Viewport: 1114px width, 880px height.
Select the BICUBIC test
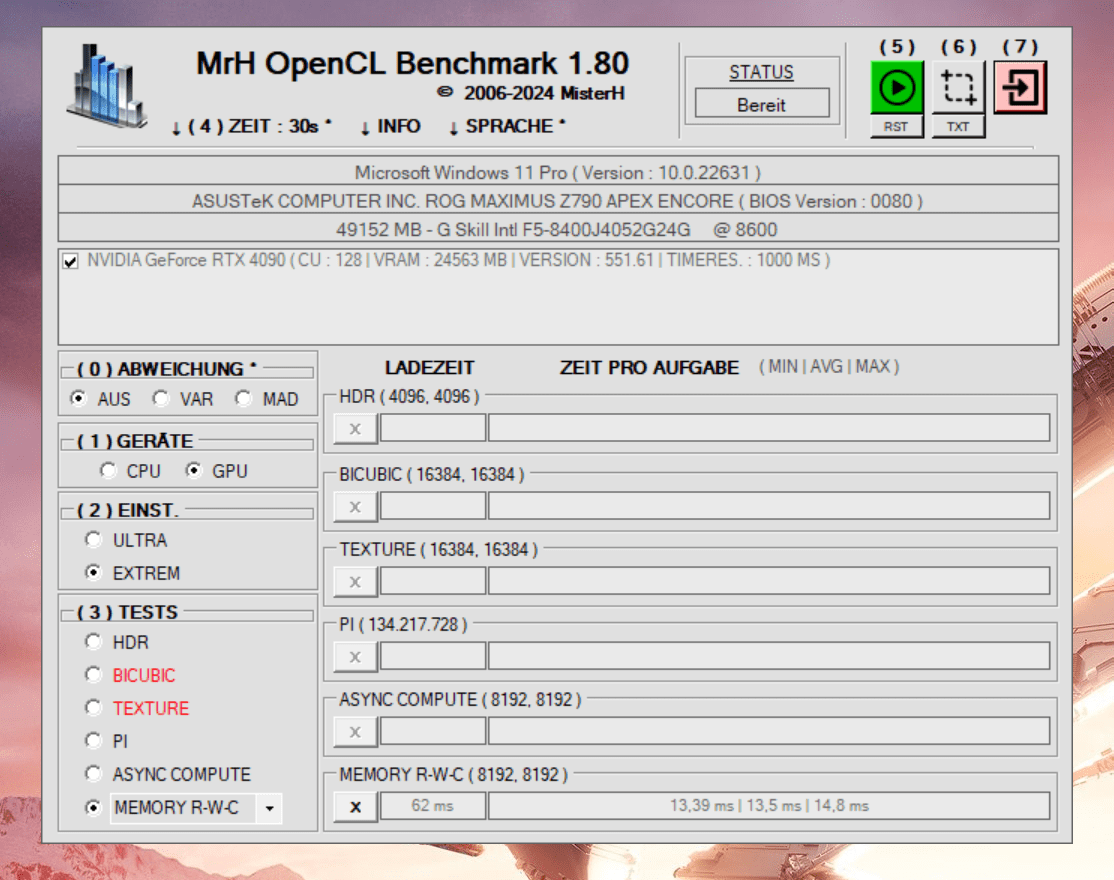click(x=93, y=674)
